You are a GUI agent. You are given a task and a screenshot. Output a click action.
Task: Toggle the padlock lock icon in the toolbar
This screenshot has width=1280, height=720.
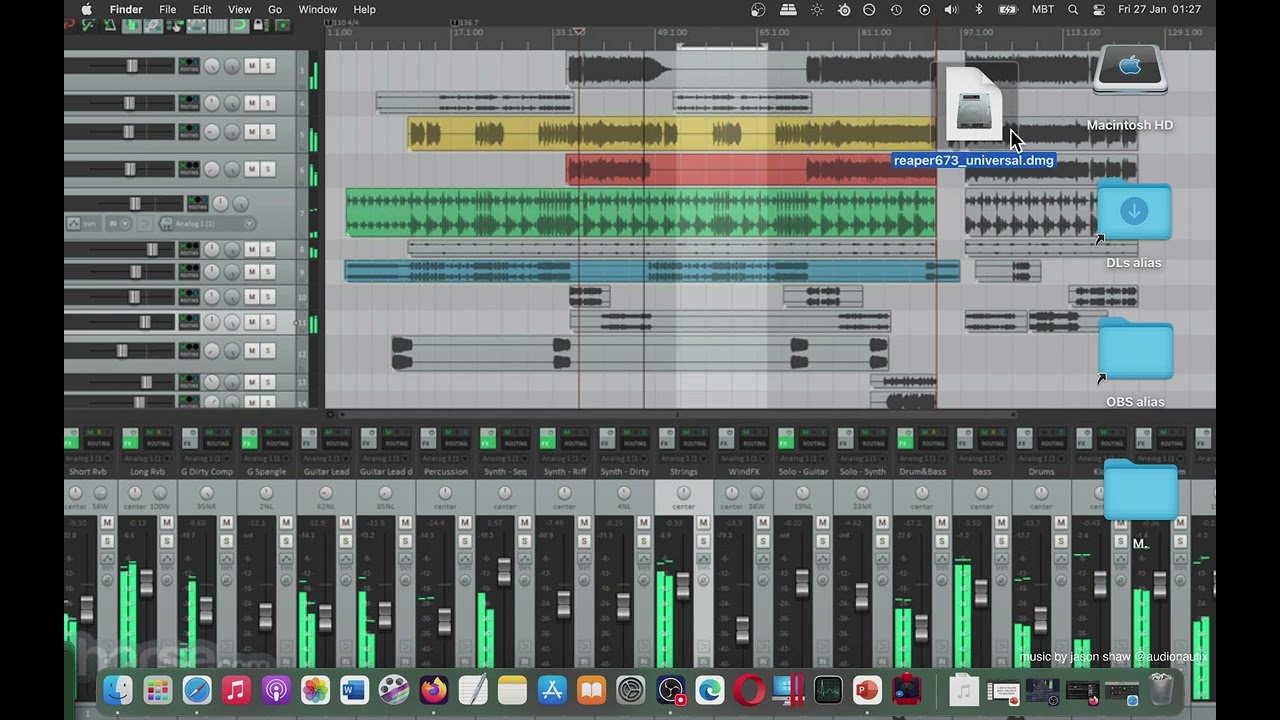pos(260,26)
